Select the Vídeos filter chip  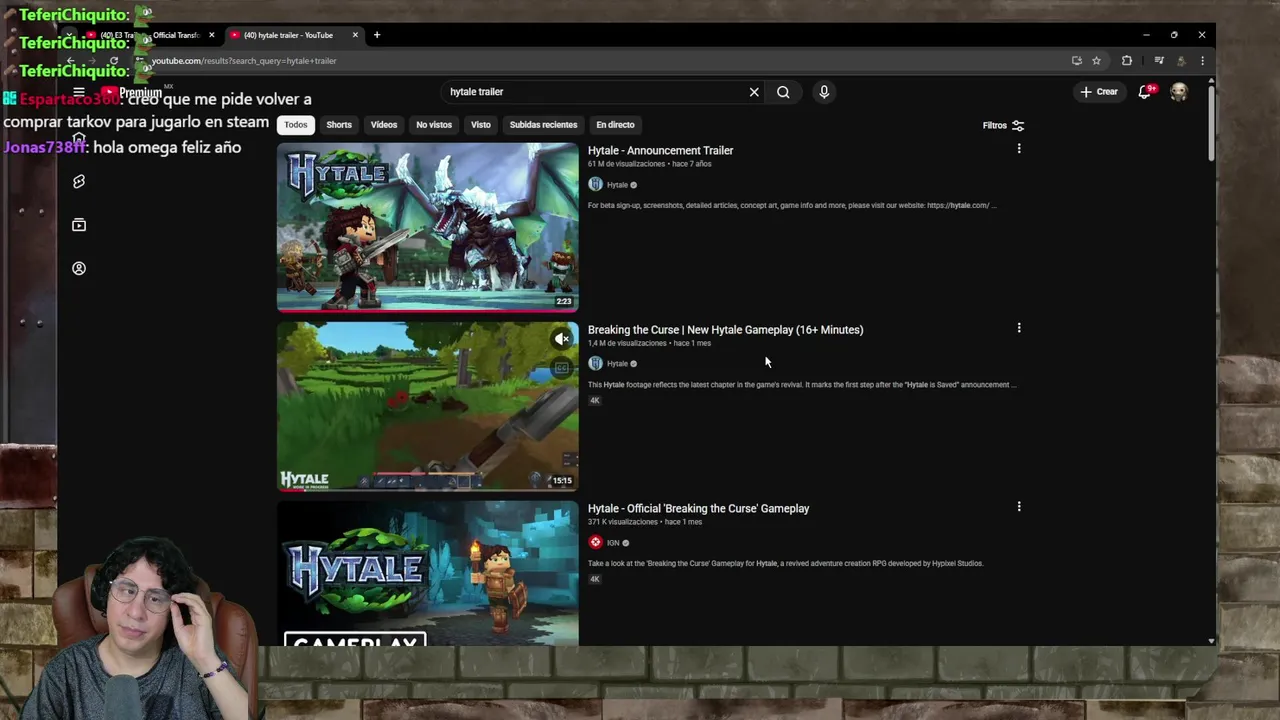(384, 125)
